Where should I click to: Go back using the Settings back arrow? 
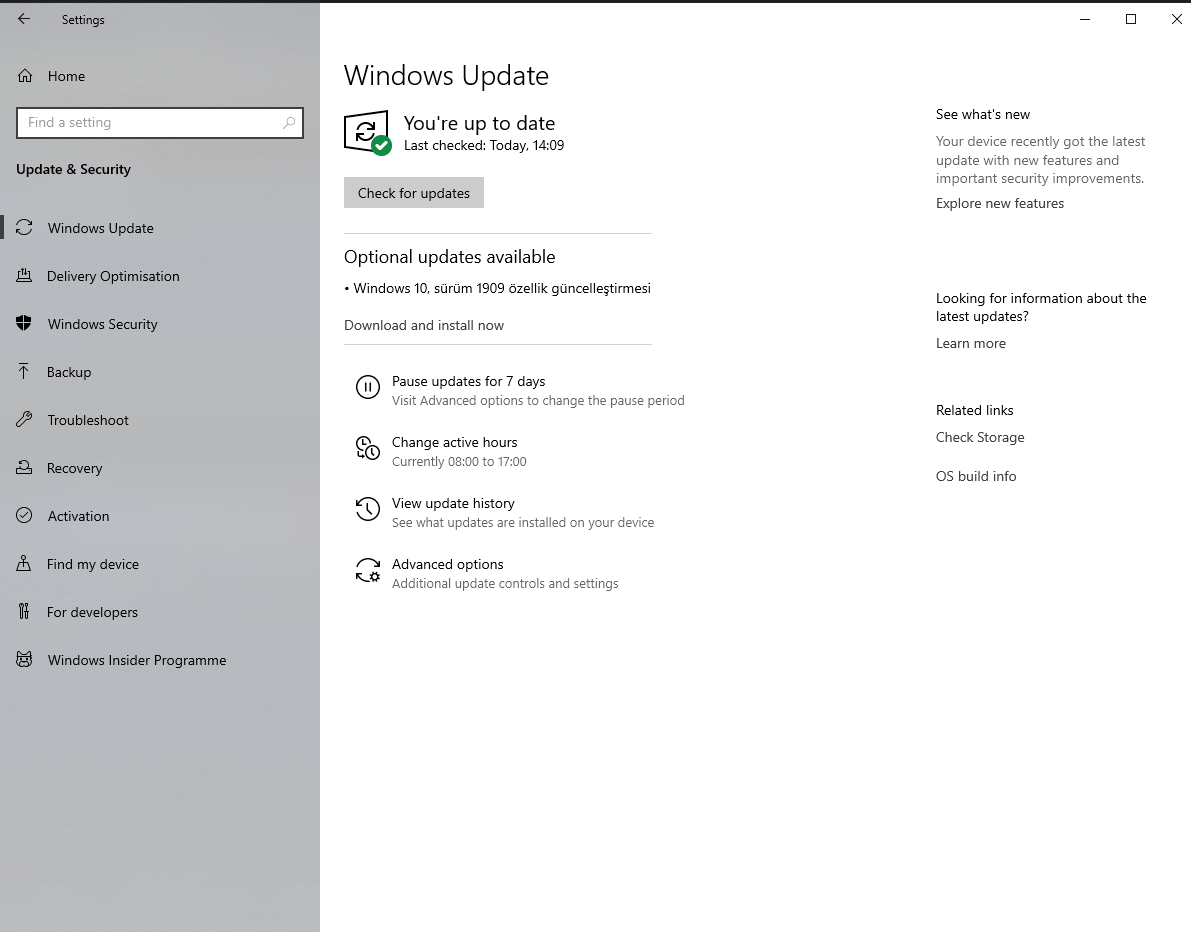coord(24,19)
